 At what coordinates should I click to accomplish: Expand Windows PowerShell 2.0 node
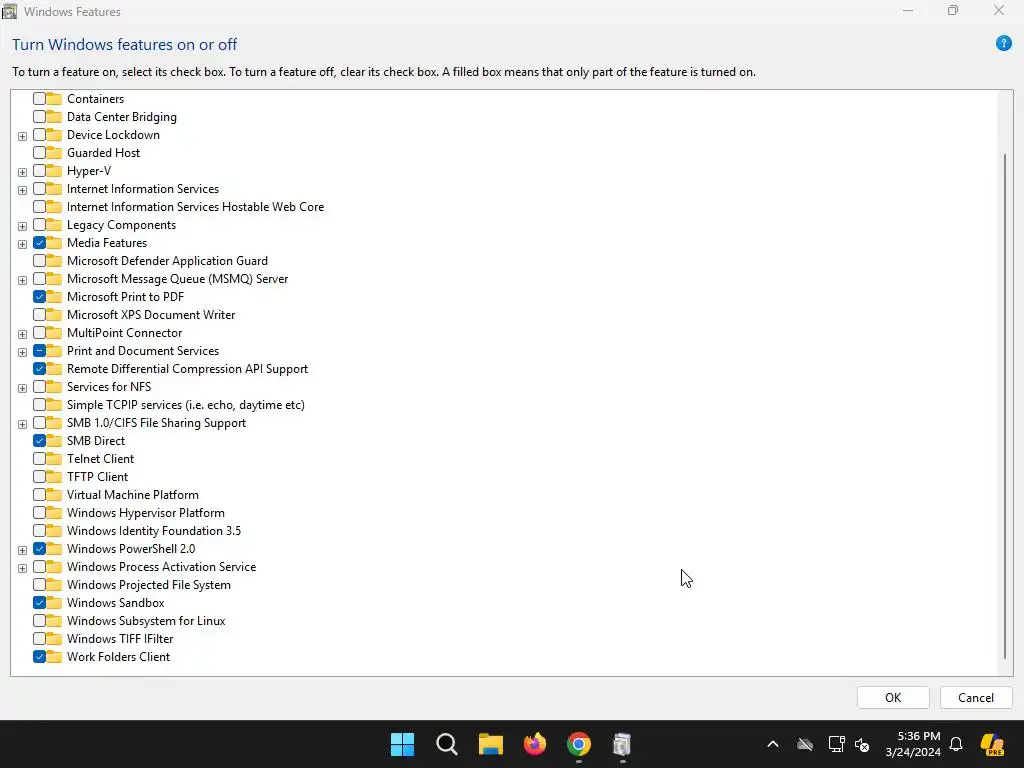[22, 550]
